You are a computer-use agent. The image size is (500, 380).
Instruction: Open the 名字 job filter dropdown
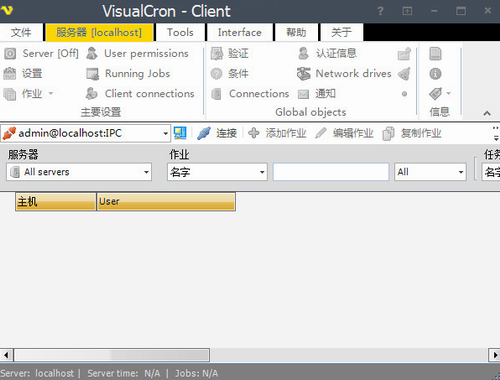coord(217,172)
